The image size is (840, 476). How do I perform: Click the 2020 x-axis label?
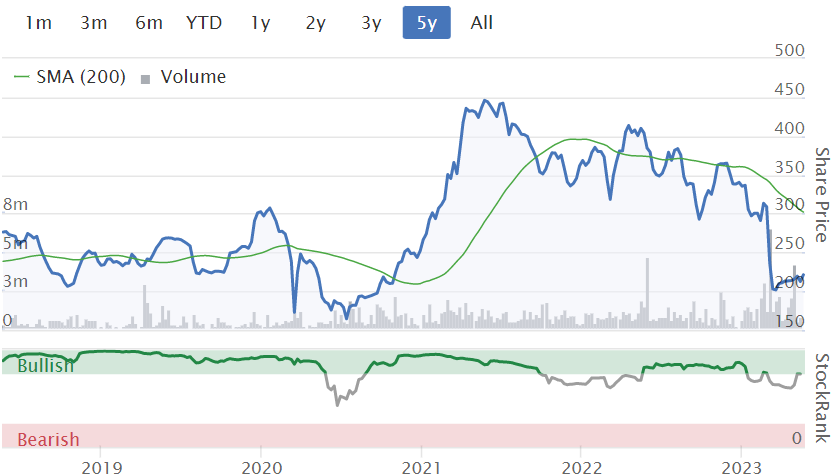(x=262, y=467)
